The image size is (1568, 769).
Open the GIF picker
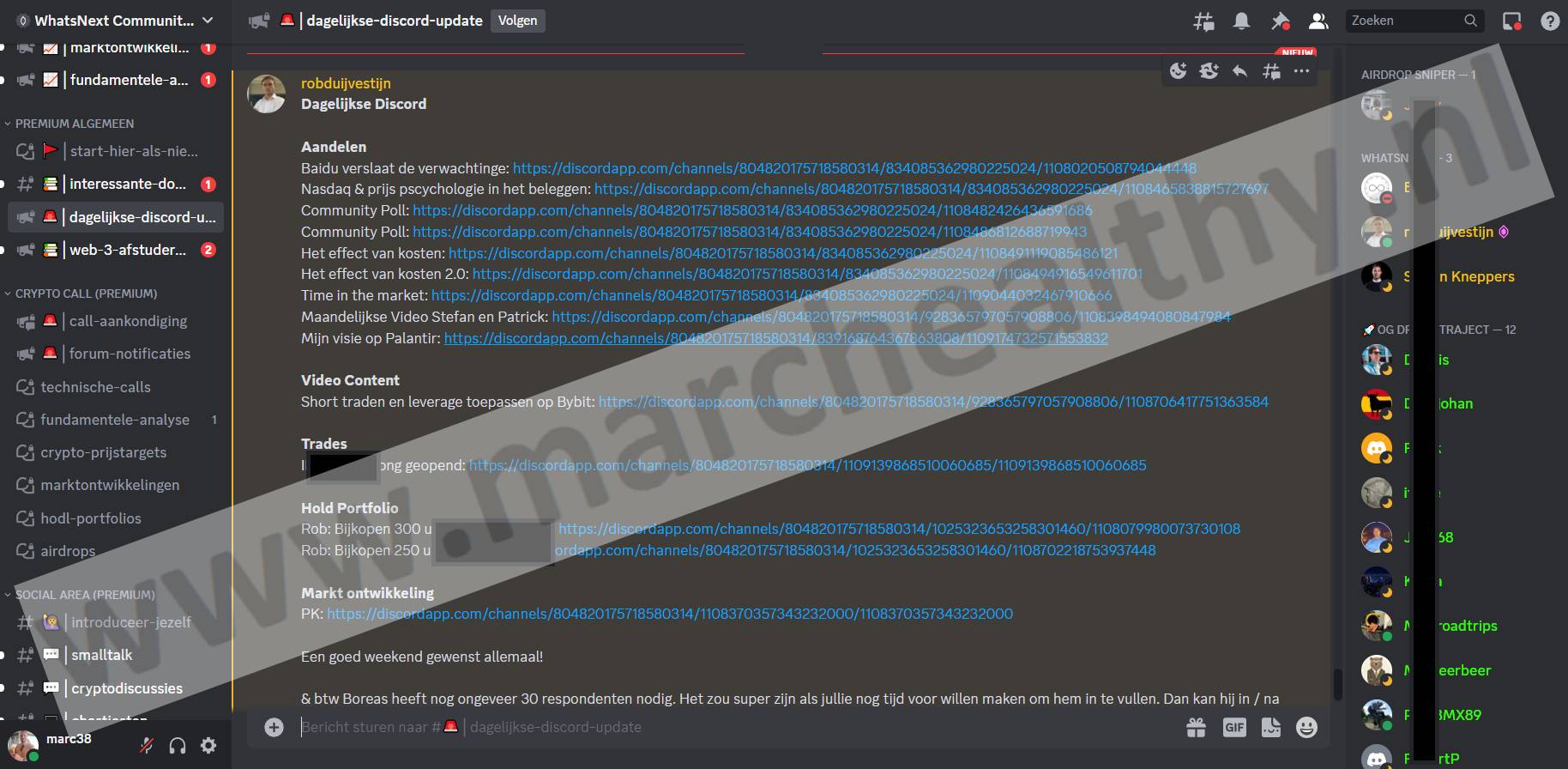coord(1233,728)
